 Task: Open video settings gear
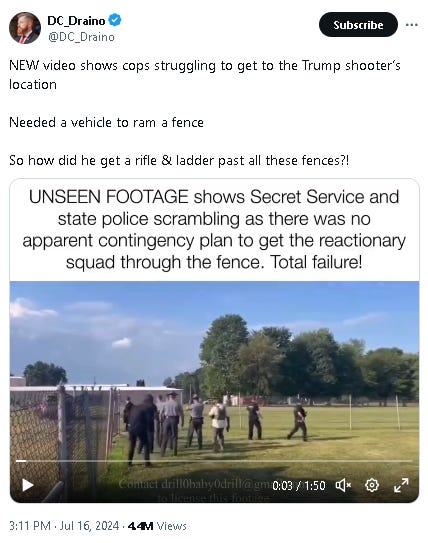click(372, 485)
